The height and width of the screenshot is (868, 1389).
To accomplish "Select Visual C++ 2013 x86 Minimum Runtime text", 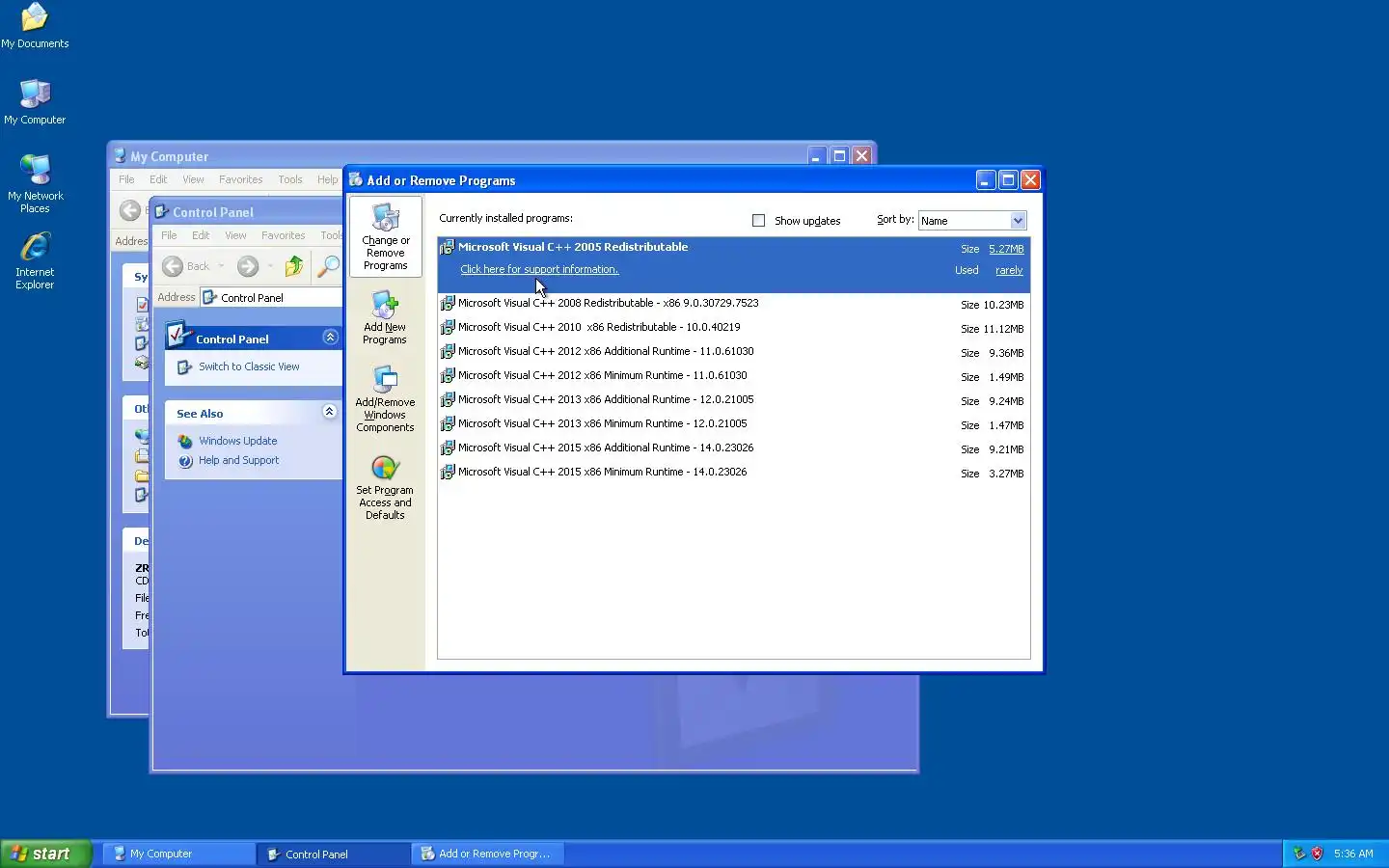I will [x=603, y=423].
